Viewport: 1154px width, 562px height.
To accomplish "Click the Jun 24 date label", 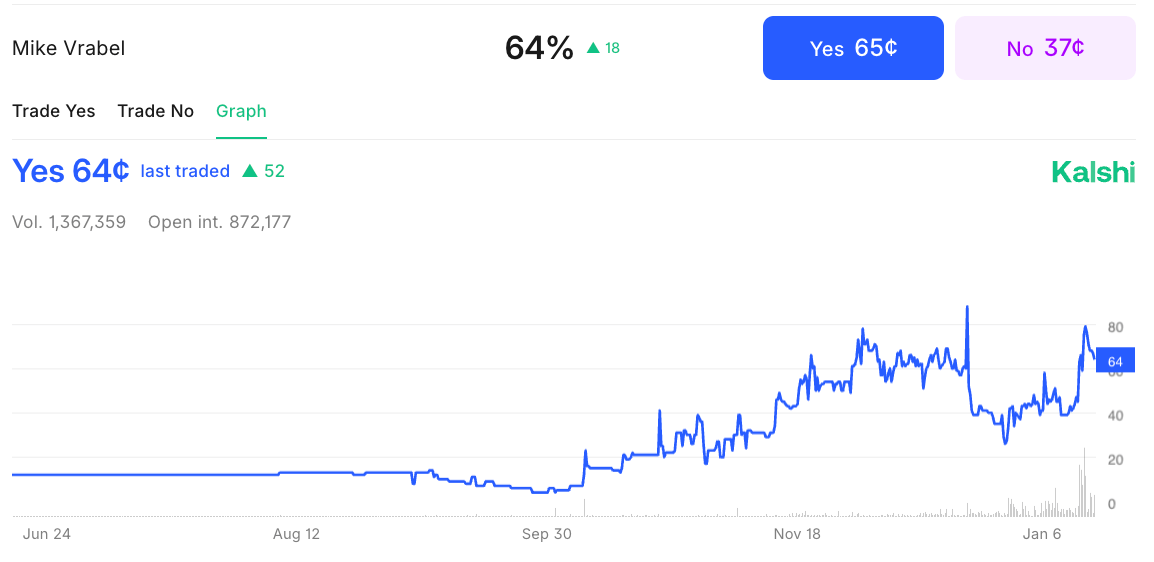I will pyautogui.click(x=47, y=534).
